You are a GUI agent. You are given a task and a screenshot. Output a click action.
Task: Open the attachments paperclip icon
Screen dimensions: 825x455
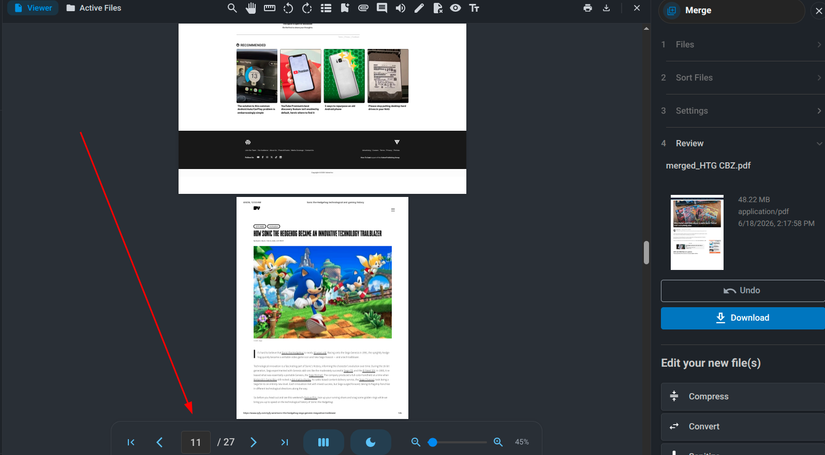click(x=363, y=8)
